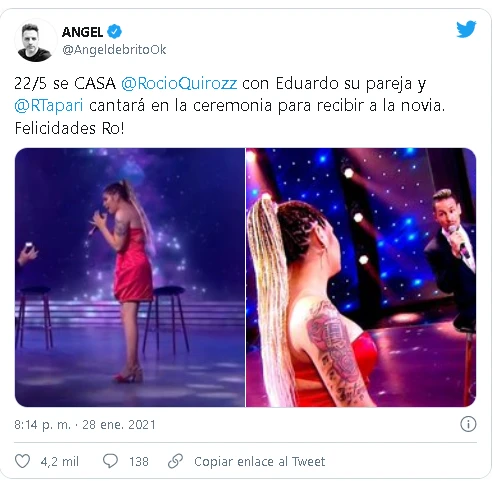Open the @AngeldebritoOk handle
The width and height of the screenshot is (493, 482).
[x=114, y=50]
